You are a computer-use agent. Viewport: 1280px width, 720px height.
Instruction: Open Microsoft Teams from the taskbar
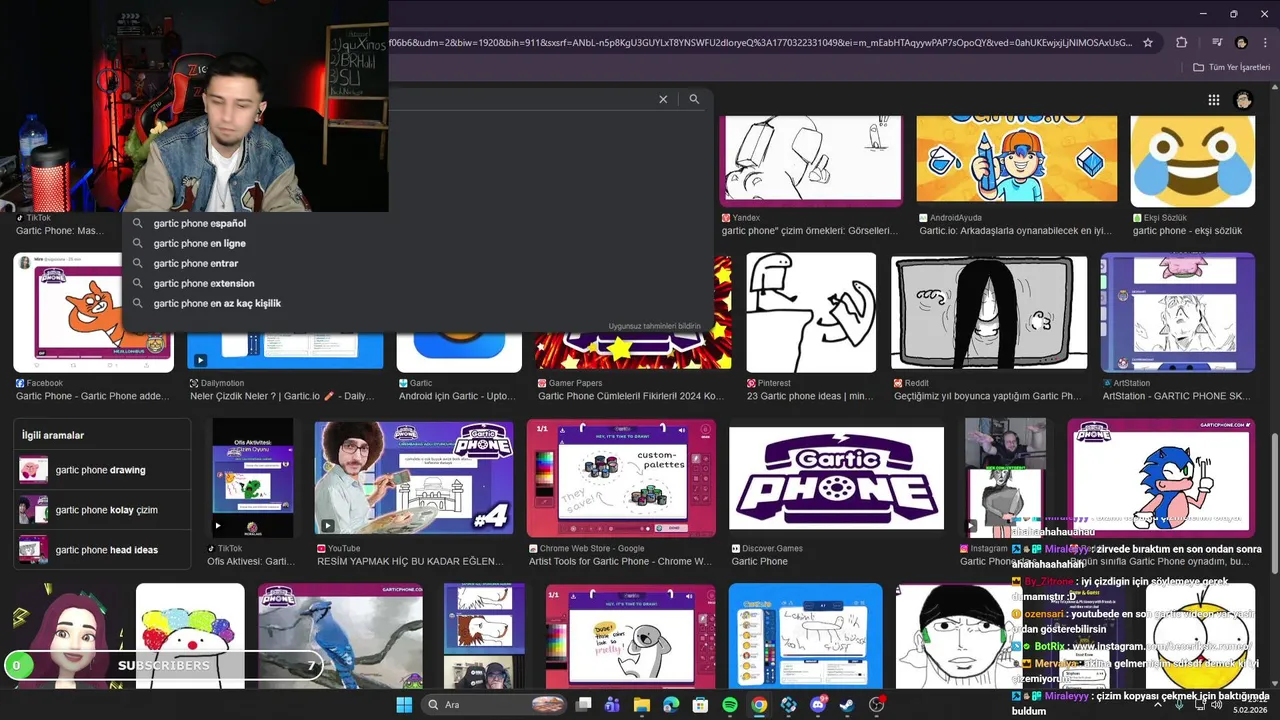click(x=613, y=705)
